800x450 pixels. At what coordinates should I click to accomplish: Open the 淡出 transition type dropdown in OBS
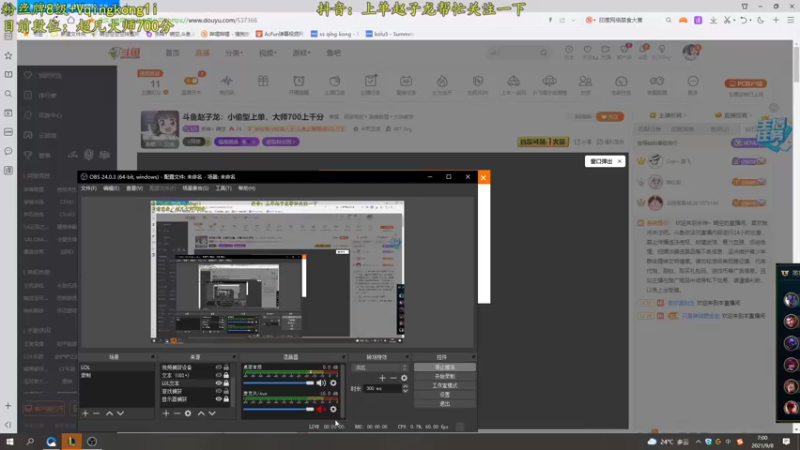tap(380, 367)
